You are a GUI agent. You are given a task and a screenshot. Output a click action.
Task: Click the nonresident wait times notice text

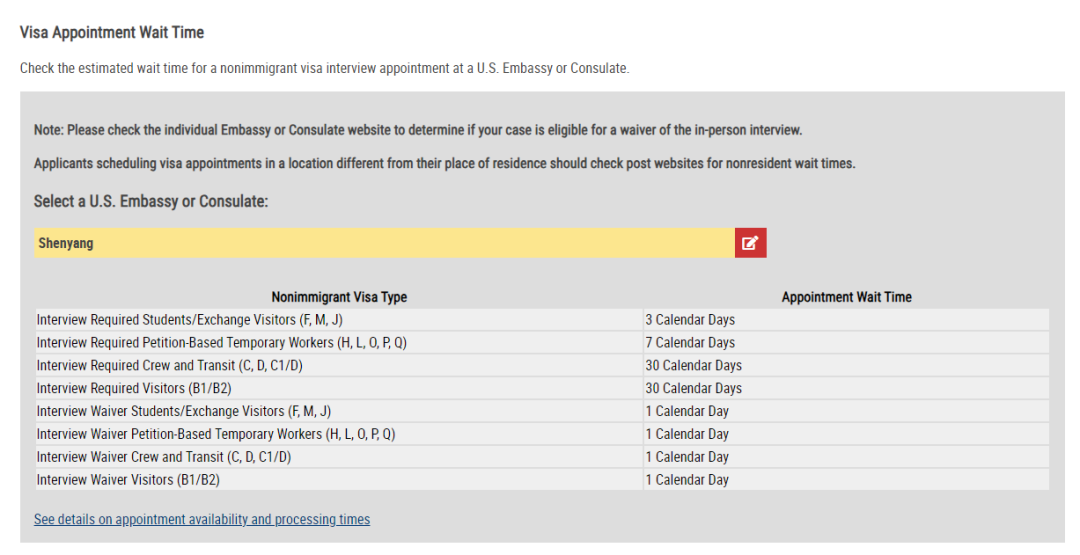pos(444,163)
